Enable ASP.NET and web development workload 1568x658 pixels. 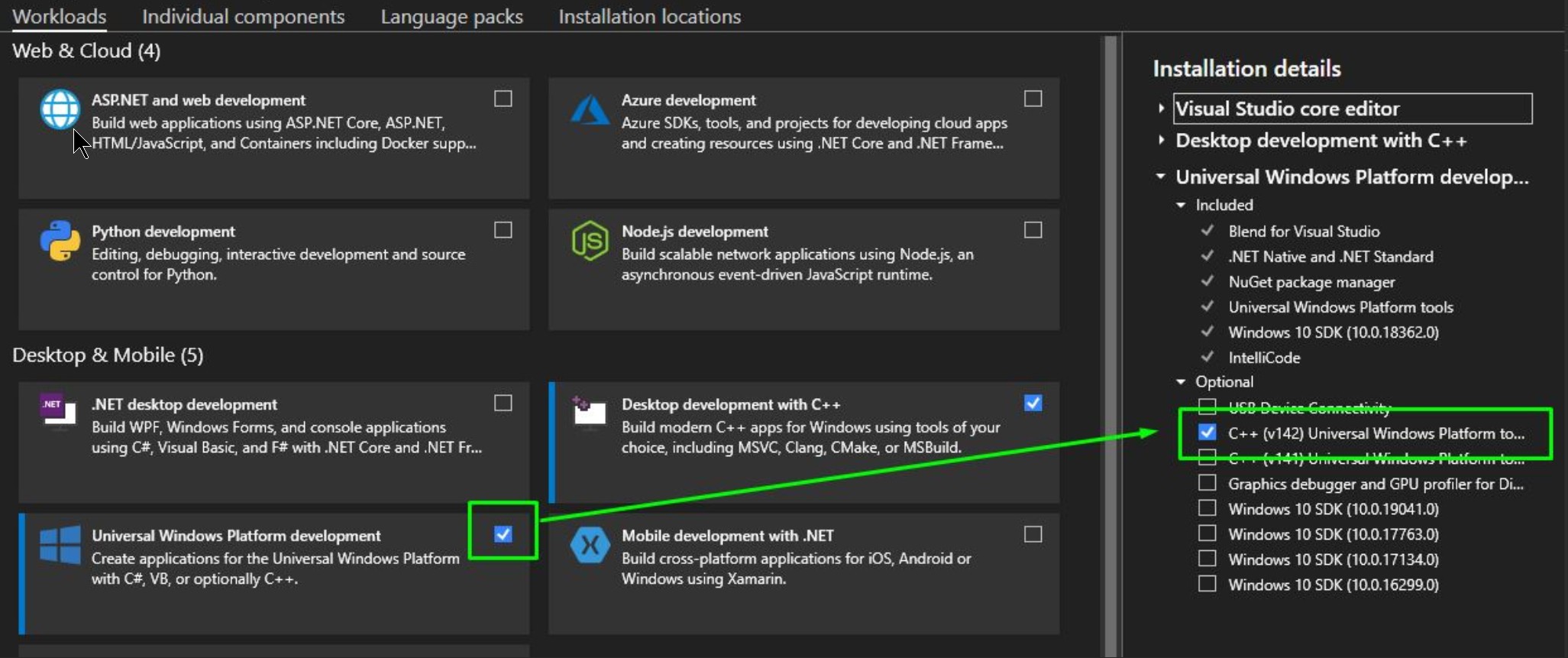[503, 99]
